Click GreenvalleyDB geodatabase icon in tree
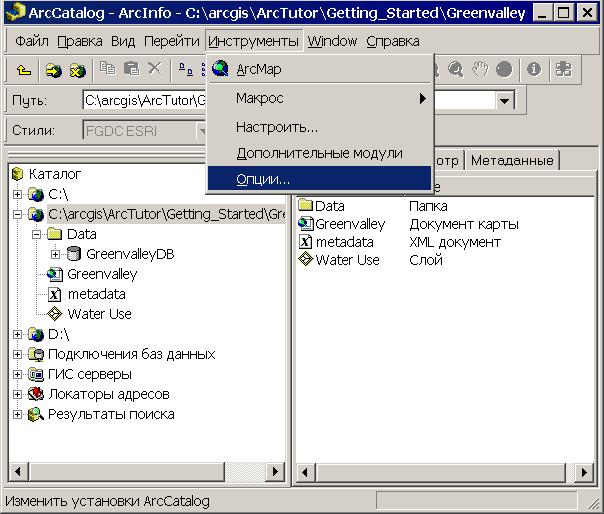Viewport: 604px width, 514px height. 74,254
